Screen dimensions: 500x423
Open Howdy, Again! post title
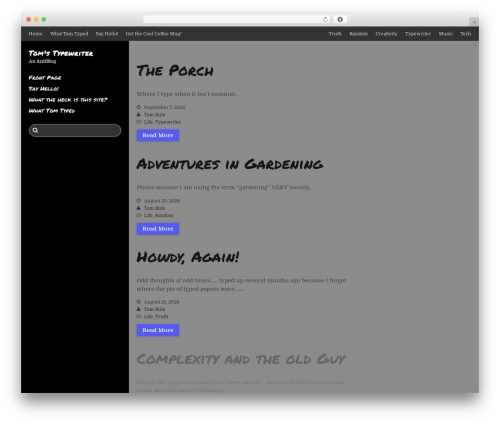(x=188, y=257)
